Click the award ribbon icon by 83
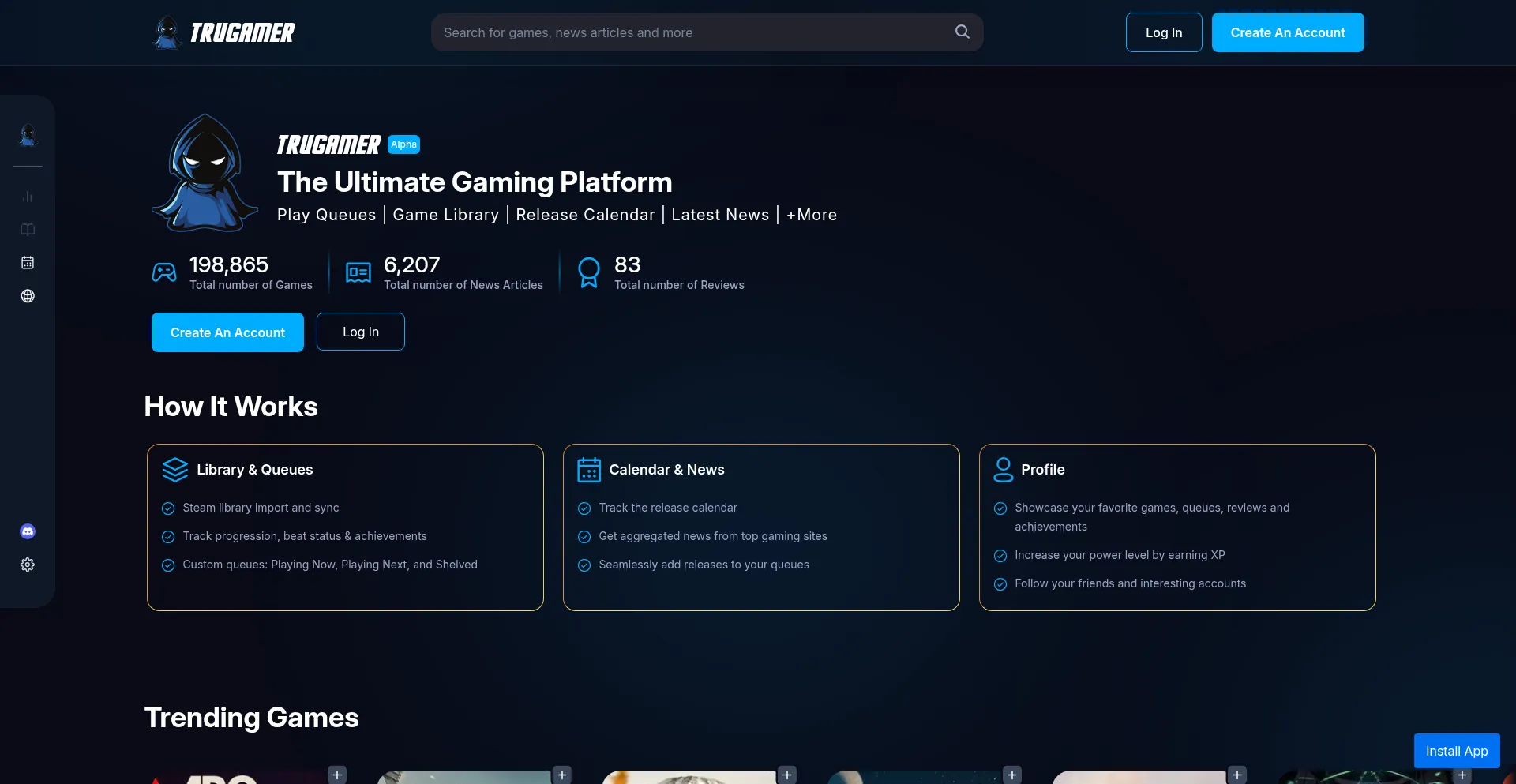The height and width of the screenshot is (784, 1516). [589, 272]
